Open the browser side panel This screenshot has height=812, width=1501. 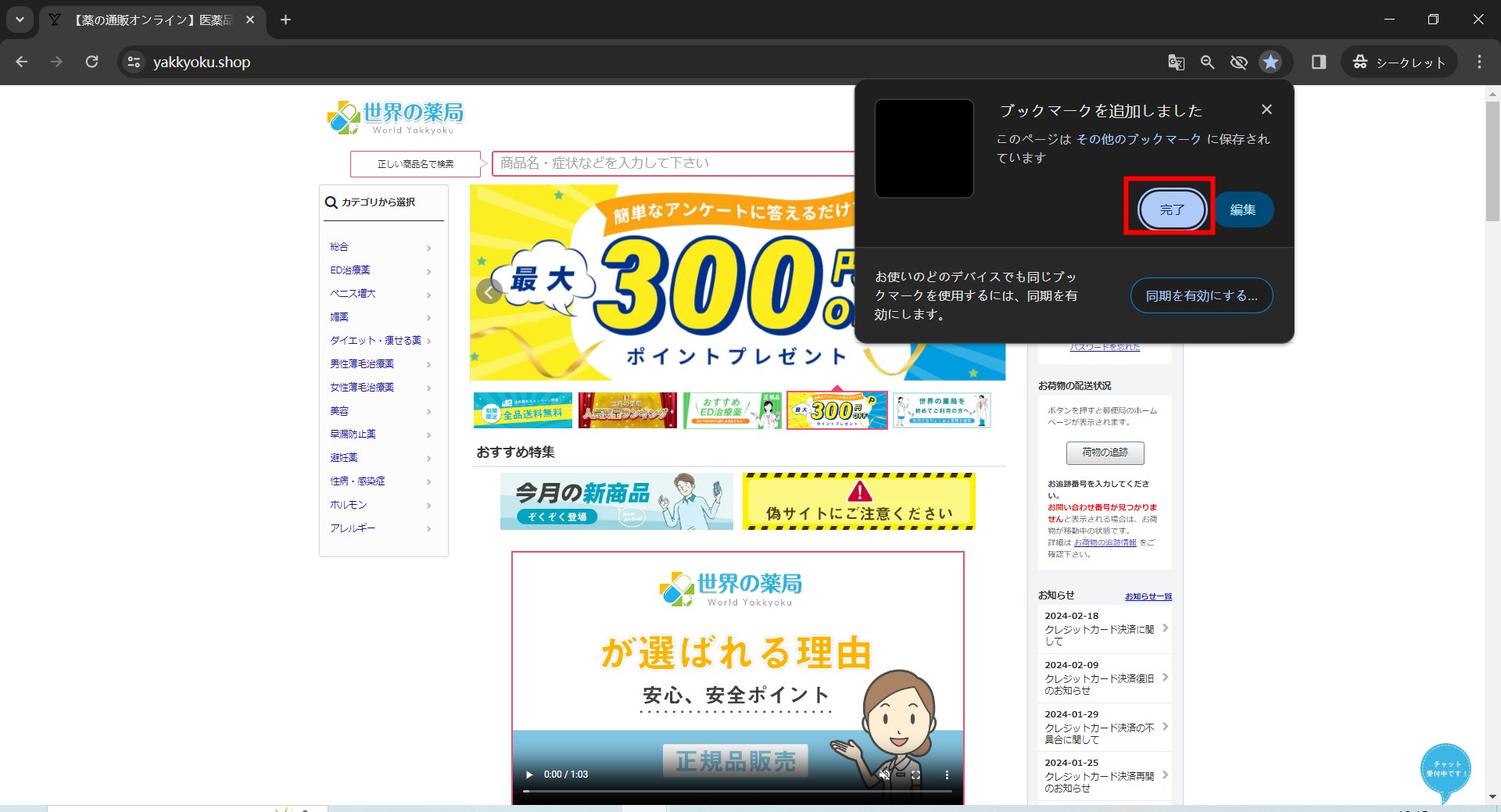(x=1319, y=62)
